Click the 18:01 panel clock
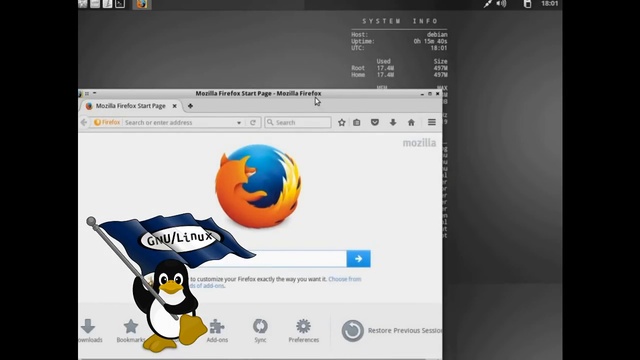The height and width of the screenshot is (360, 640). click(x=549, y=4)
